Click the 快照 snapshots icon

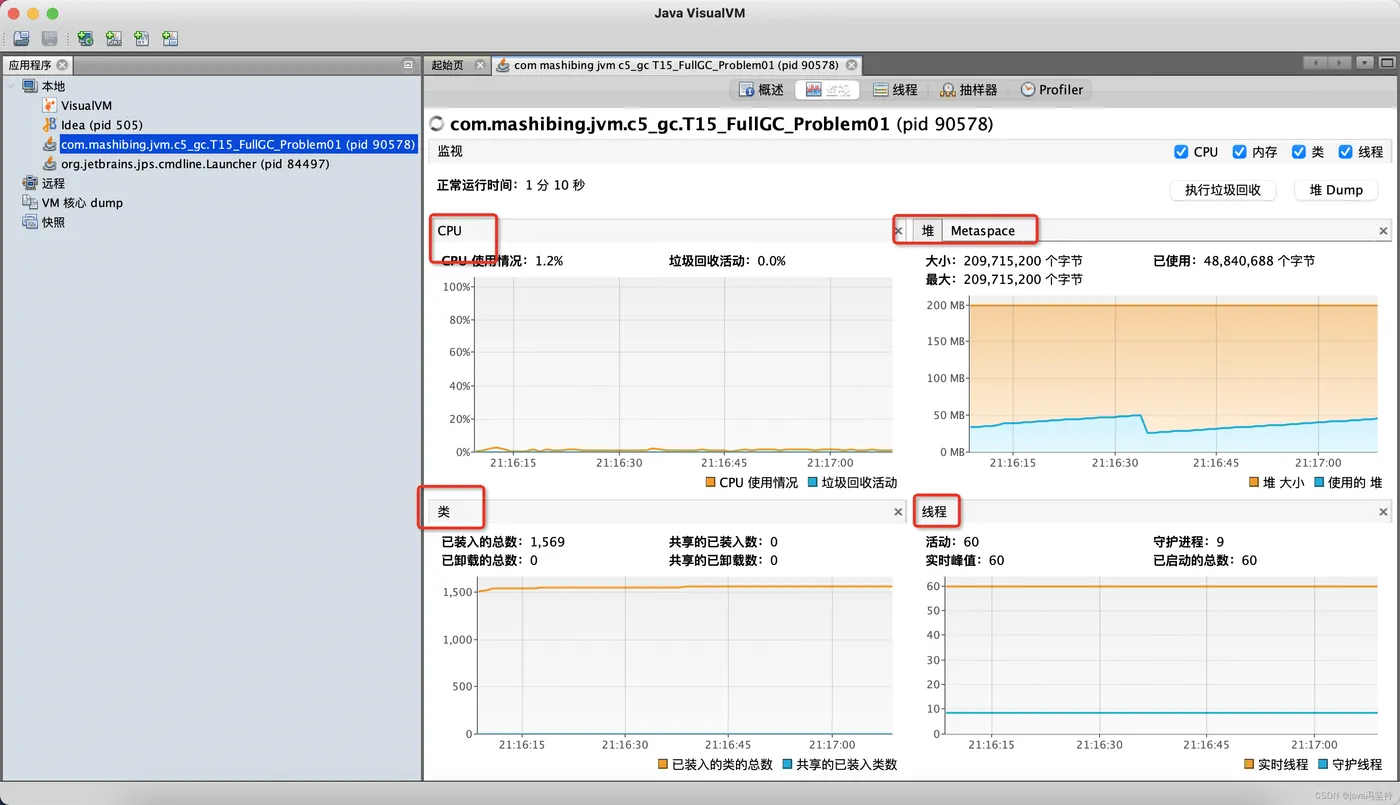[30, 222]
